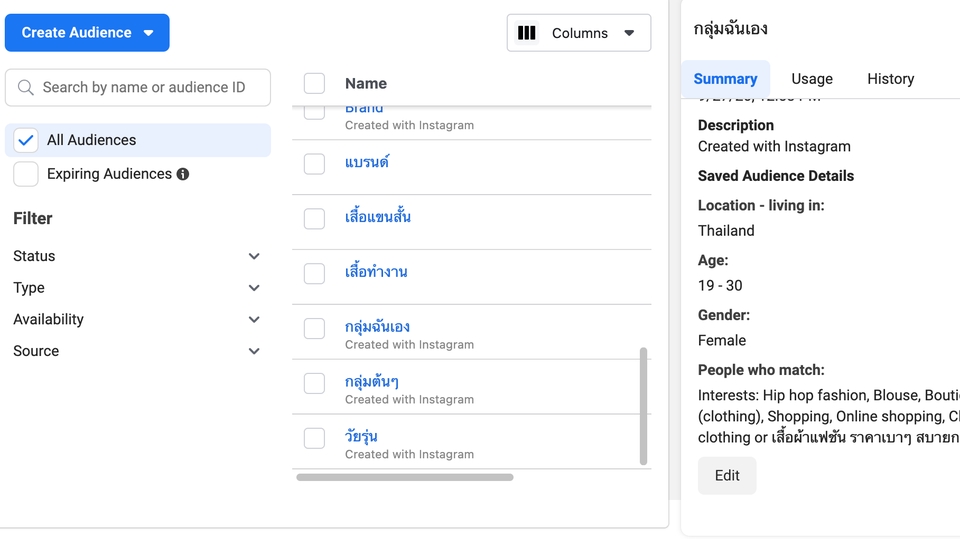960x539 pixels.
Task: Select the เสื้อทำงาน audience checkbox
Action: click(x=314, y=273)
